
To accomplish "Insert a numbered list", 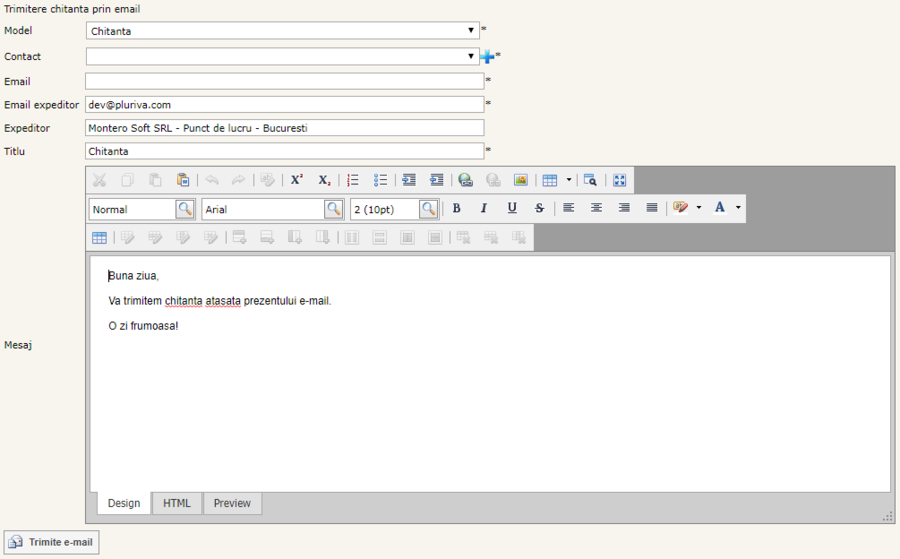I will (352, 180).
